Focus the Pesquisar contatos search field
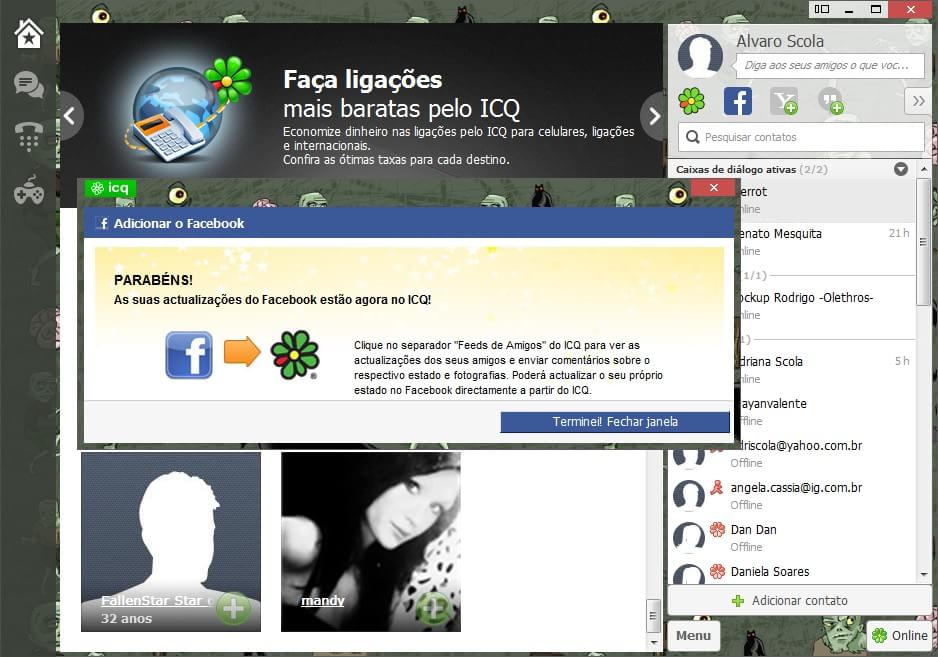This screenshot has width=938, height=657. (801, 137)
